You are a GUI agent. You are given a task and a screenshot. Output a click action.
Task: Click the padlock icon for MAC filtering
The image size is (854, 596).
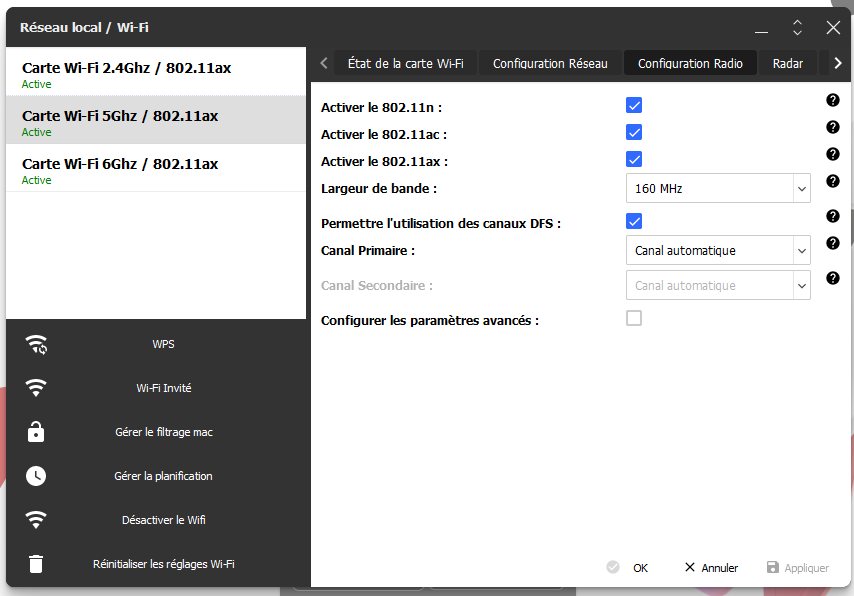coord(36,432)
